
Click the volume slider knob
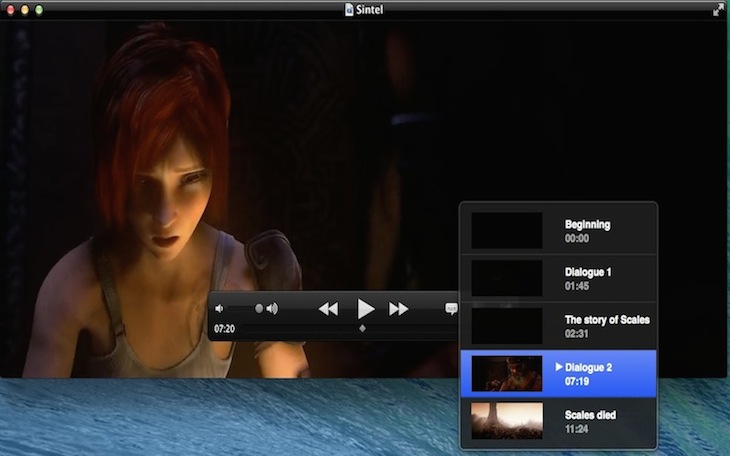tap(259, 308)
